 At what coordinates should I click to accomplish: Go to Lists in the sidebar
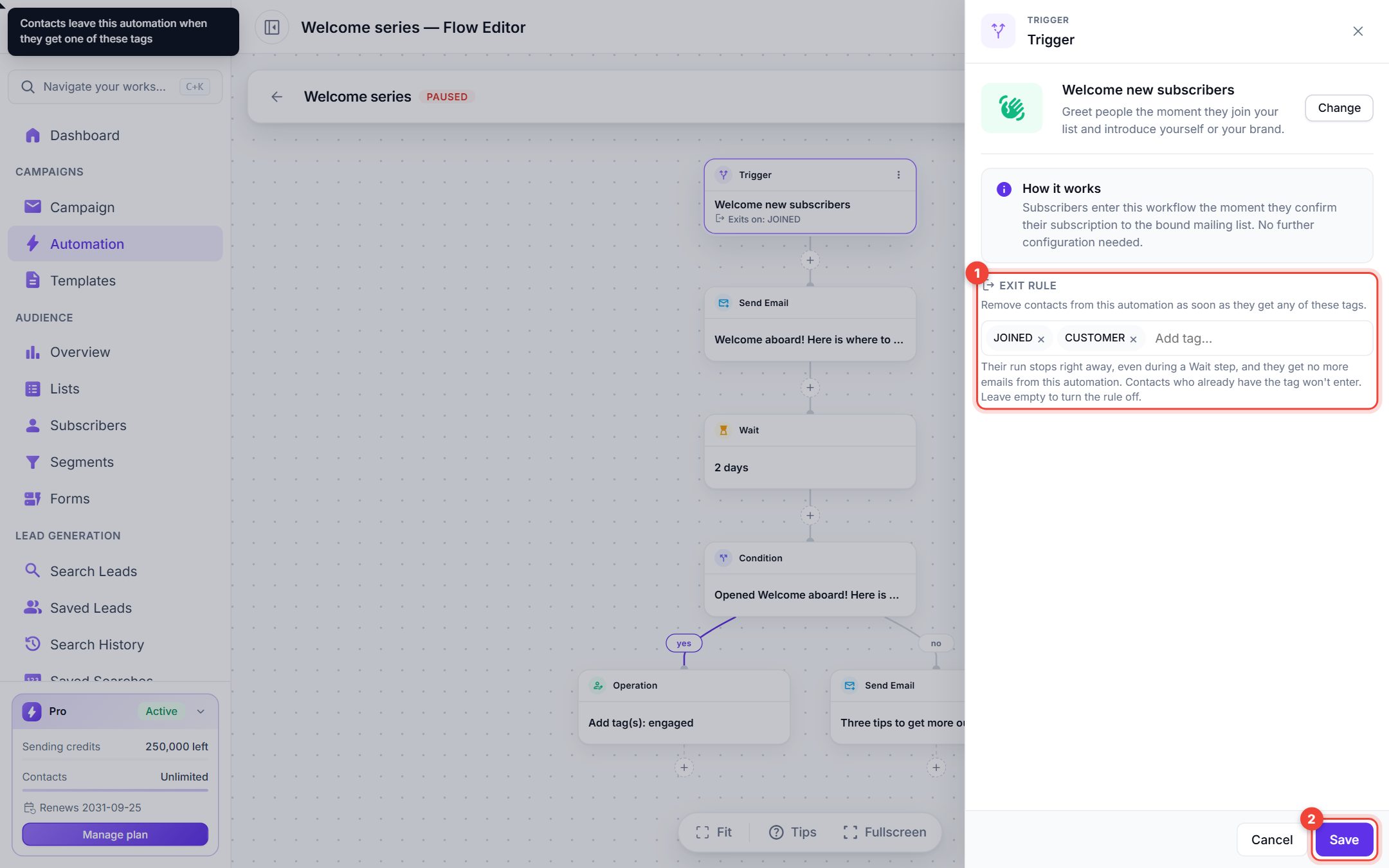(x=115, y=388)
